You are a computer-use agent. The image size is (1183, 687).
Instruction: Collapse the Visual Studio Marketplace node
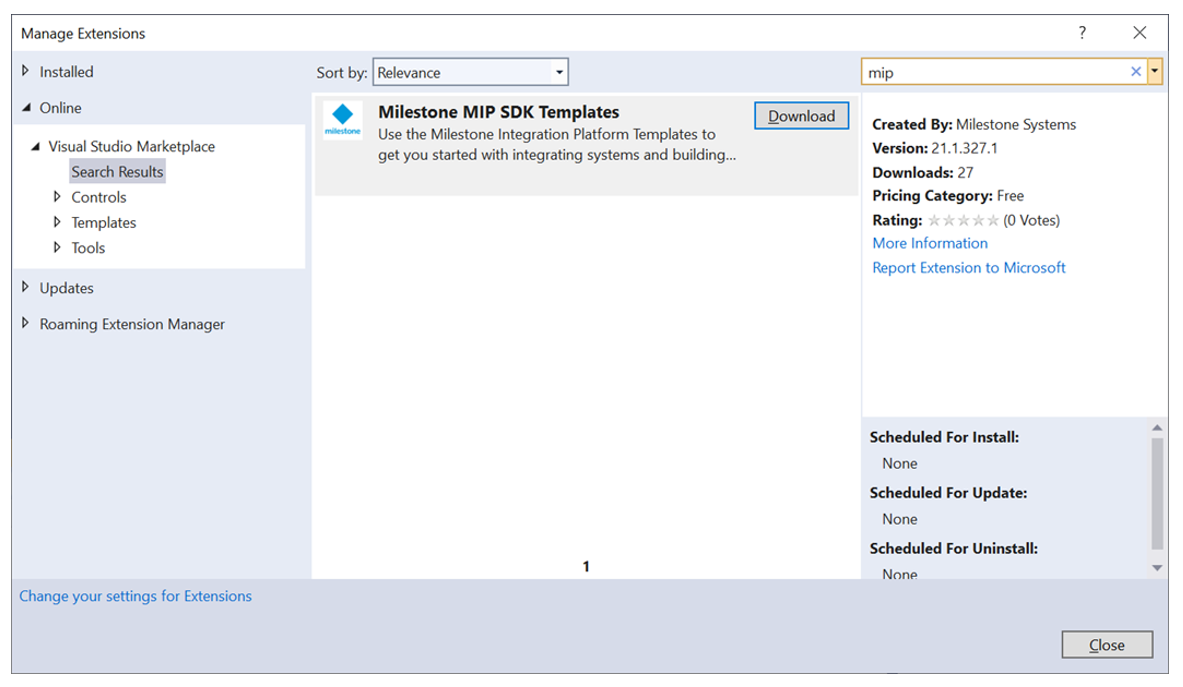35,146
